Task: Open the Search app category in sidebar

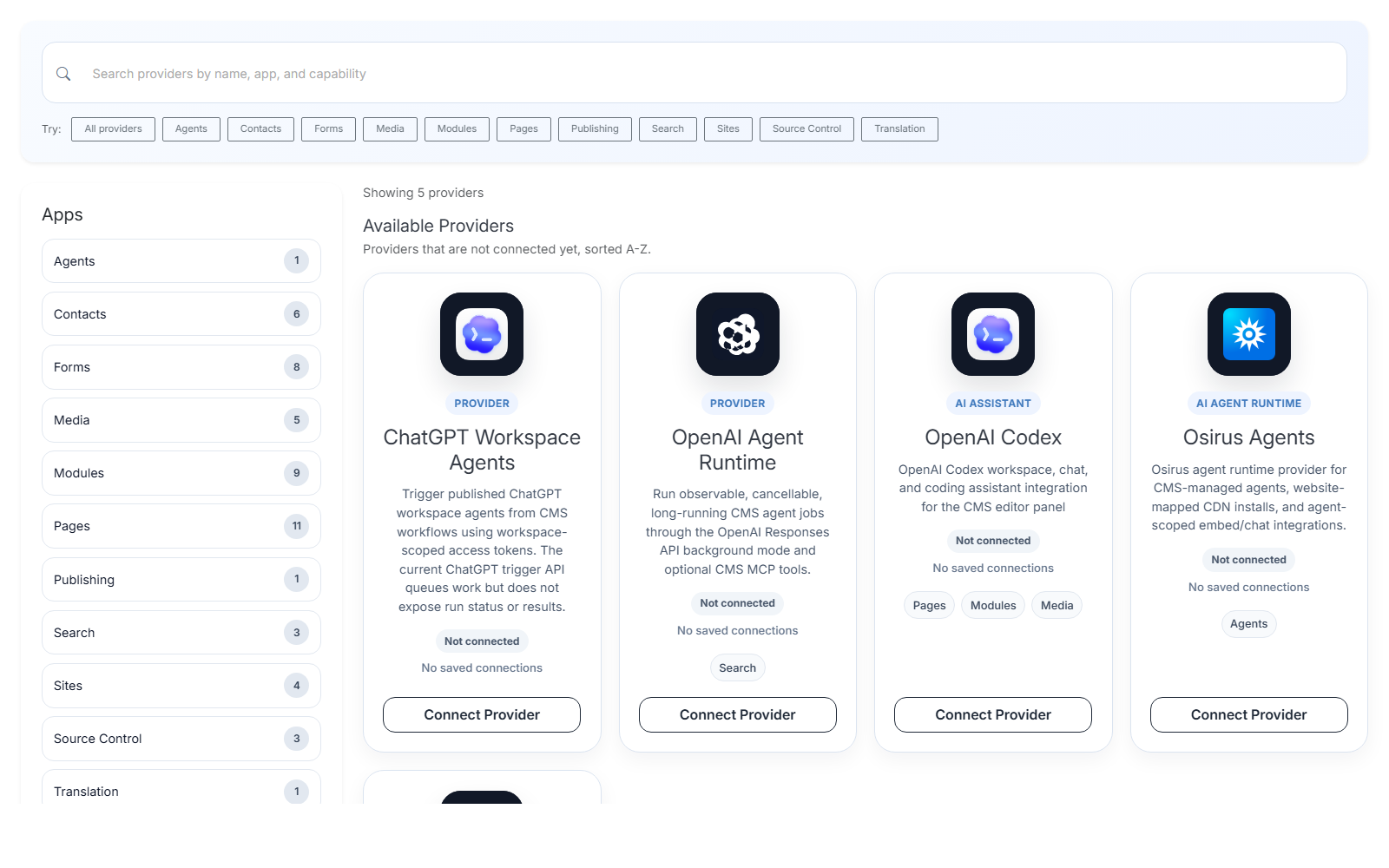Action: pyautogui.click(x=181, y=633)
